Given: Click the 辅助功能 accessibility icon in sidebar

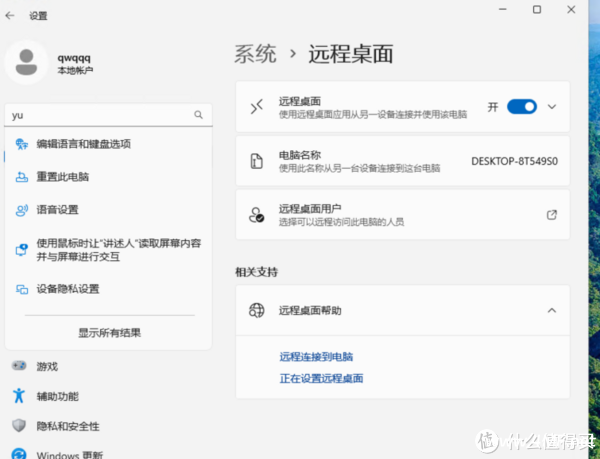Looking at the screenshot, I should (19, 397).
